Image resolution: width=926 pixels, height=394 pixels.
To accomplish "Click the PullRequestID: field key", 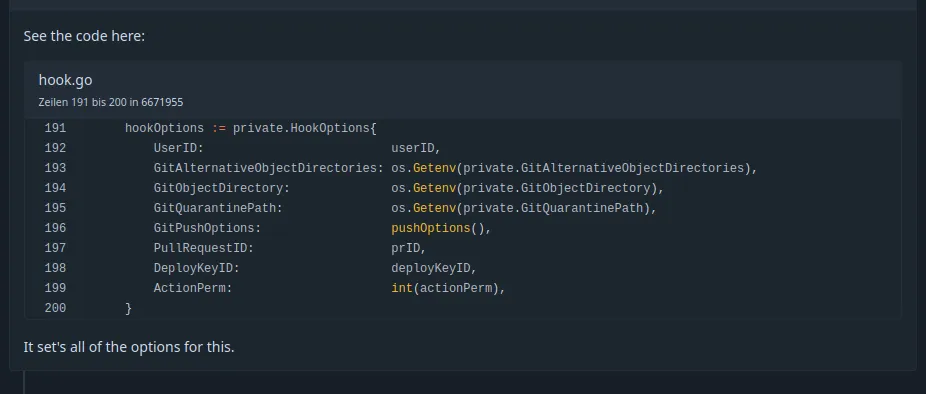I will coord(204,248).
